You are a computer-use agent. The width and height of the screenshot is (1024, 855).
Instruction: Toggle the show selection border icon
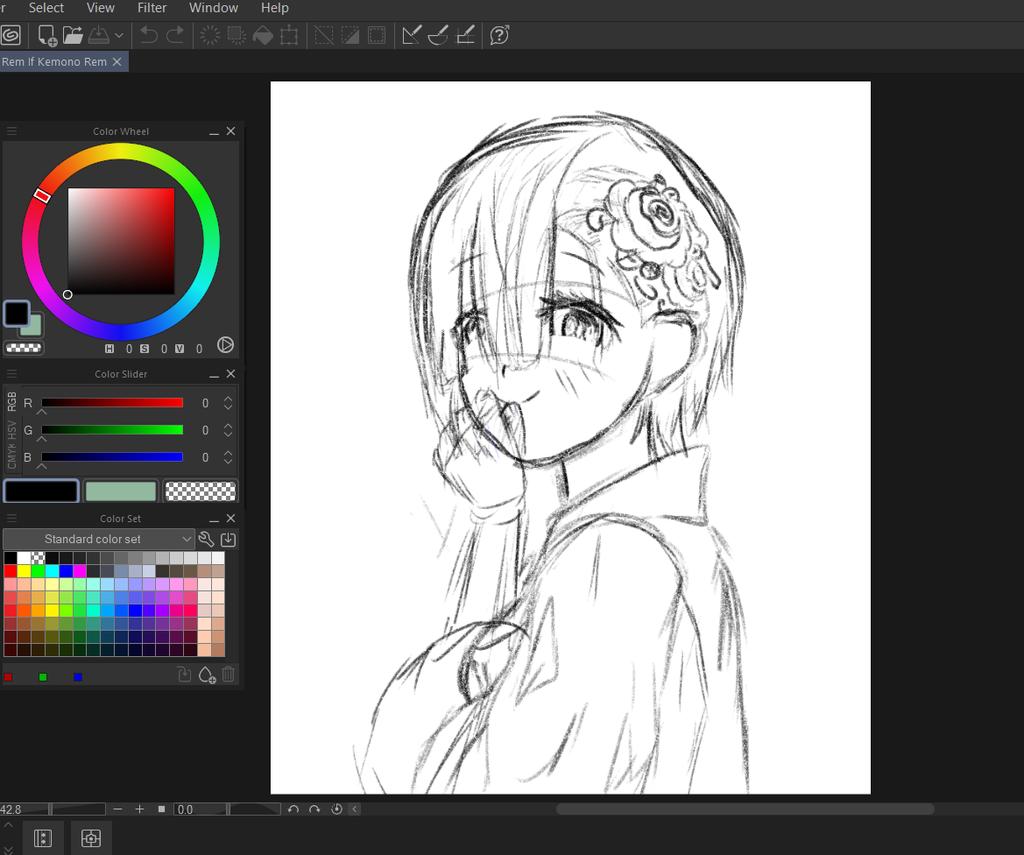click(x=377, y=35)
